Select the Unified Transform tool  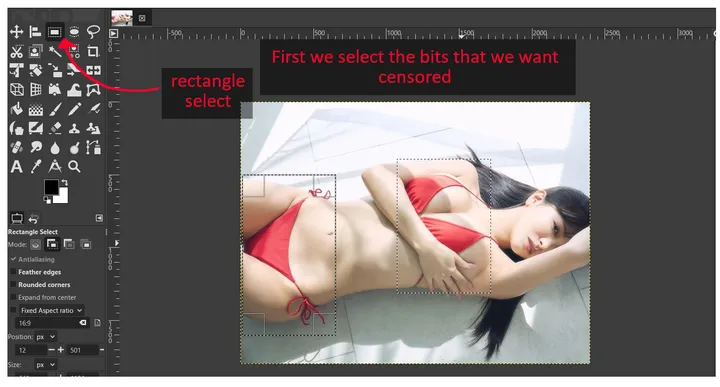coord(17,70)
